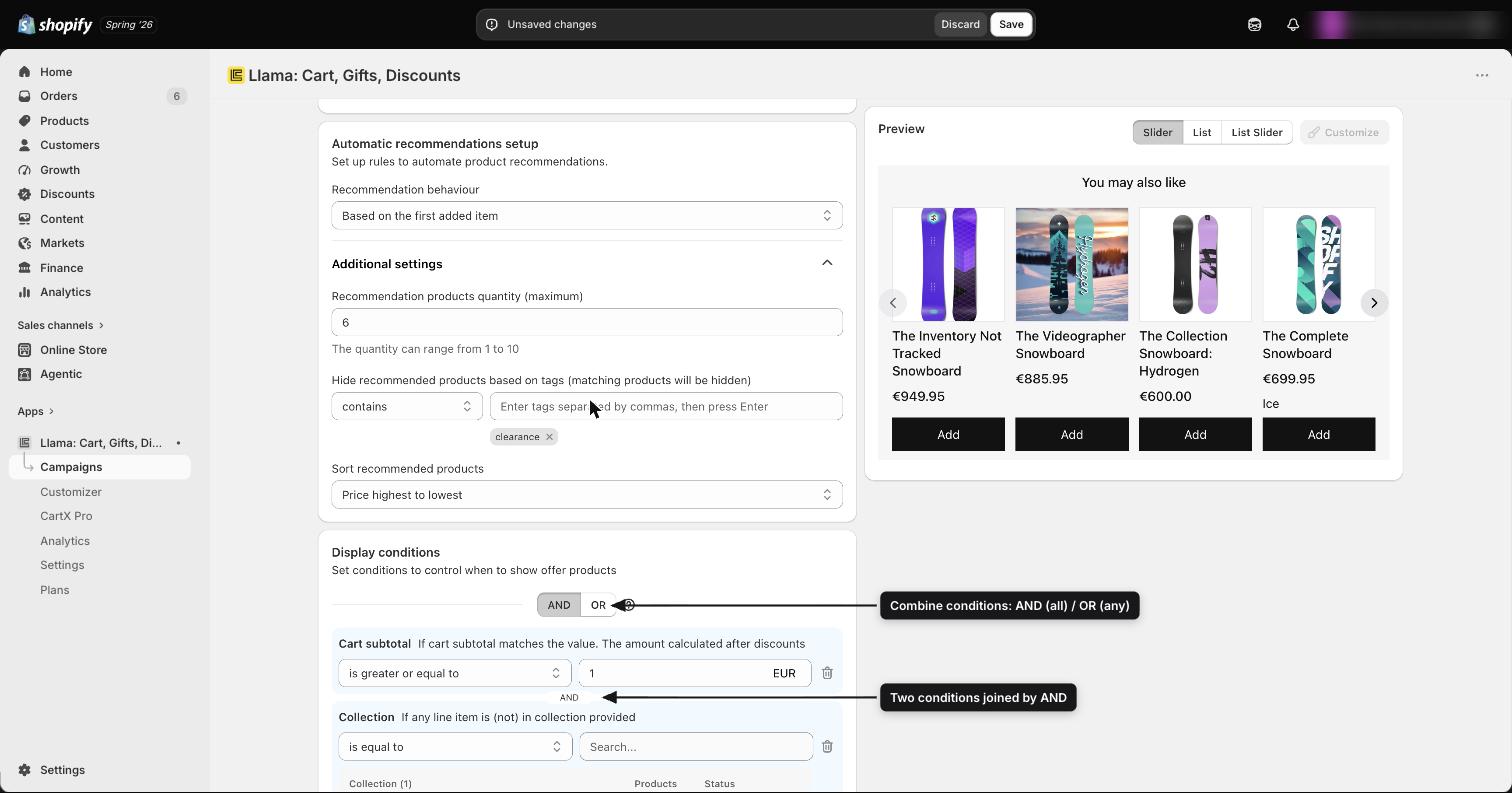Switch condition logic to OR
Screen dimensions: 1512x793
point(598,605)
